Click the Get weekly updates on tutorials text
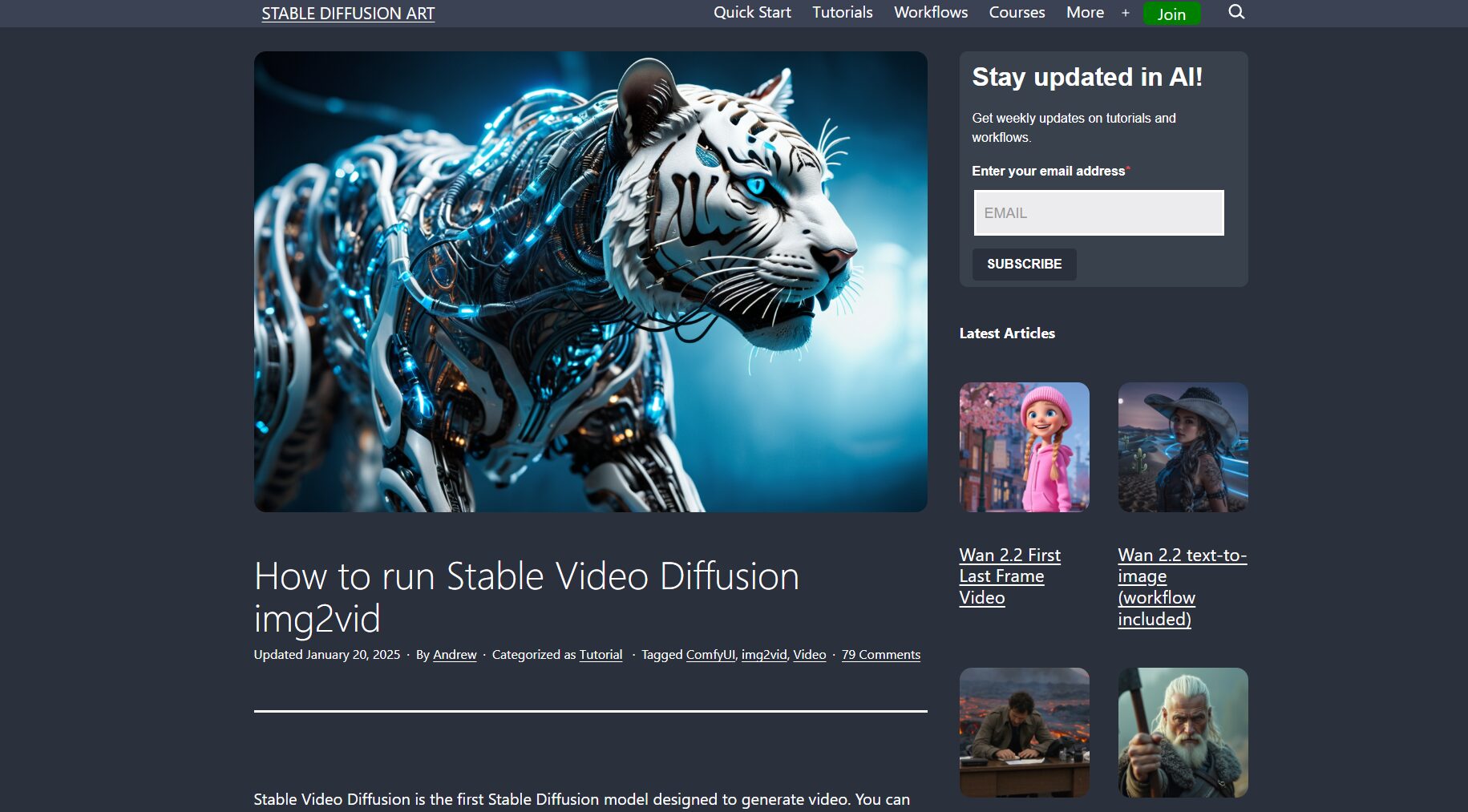The width and height of the screenshot is (1468, 812). (1074, 127)
